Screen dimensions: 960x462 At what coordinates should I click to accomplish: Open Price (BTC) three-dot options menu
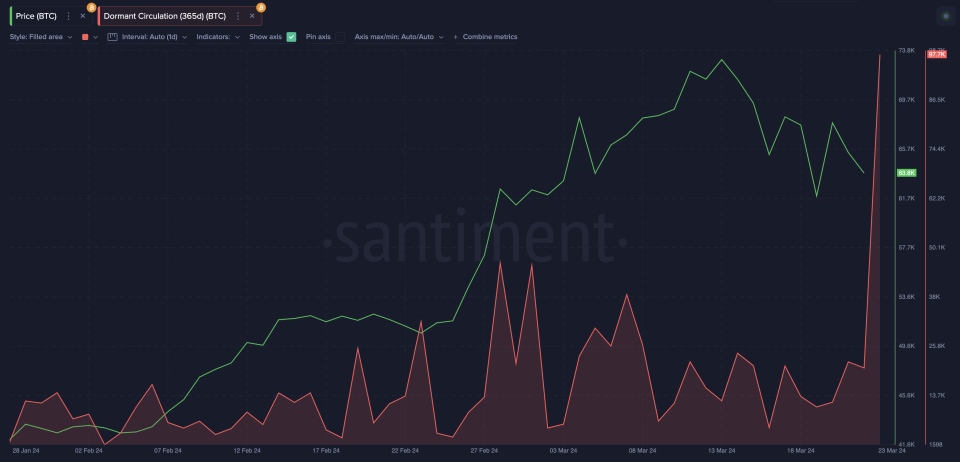pyautogui.click(x=68, y=16)
